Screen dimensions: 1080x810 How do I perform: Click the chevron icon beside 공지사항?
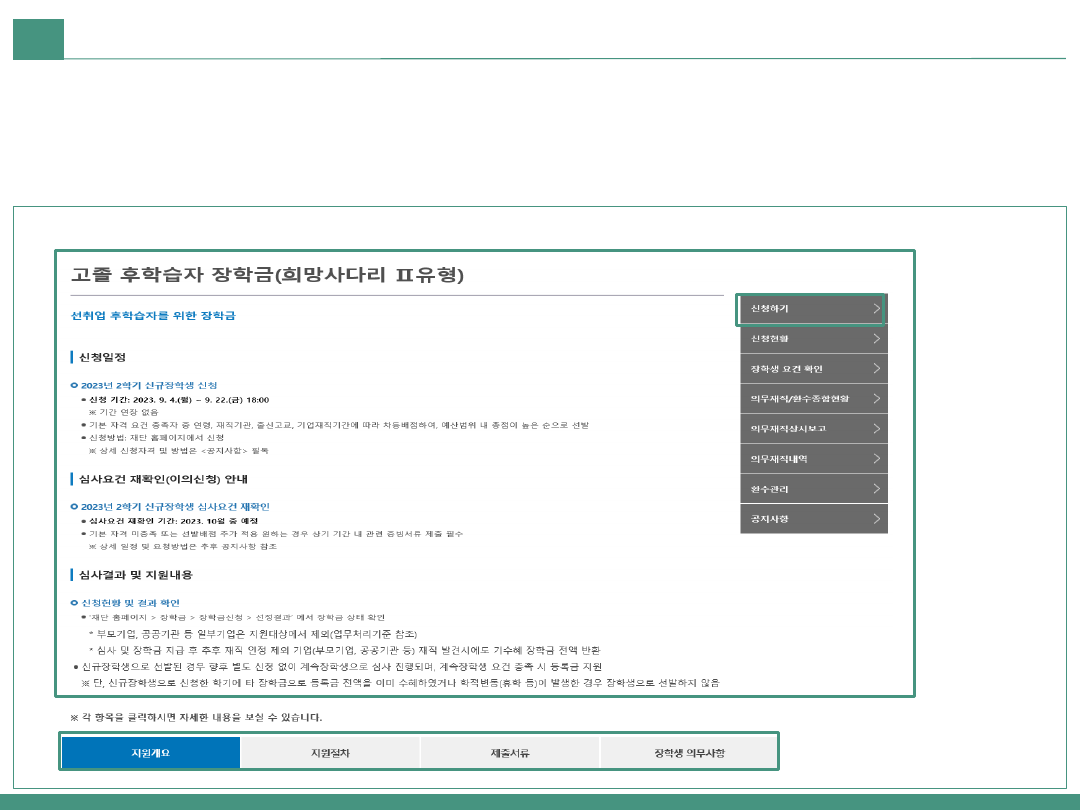pyautogui.click(x=876, y=519)
